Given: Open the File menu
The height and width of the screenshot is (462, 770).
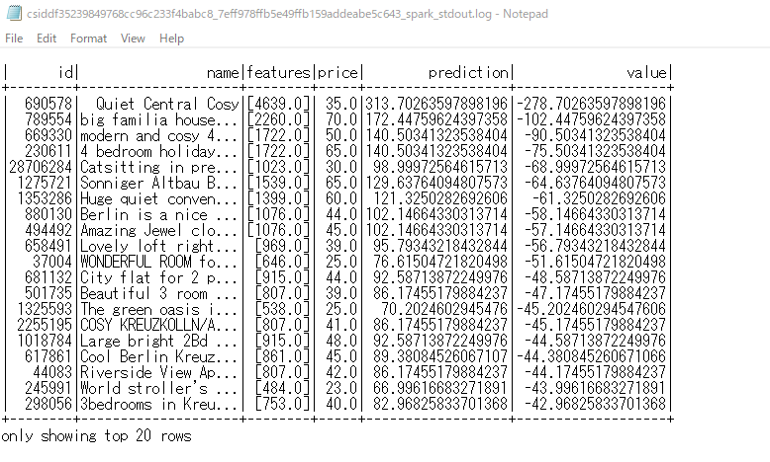Looking at the screenshot, I should pyautogui.click(x=15, y=38).
